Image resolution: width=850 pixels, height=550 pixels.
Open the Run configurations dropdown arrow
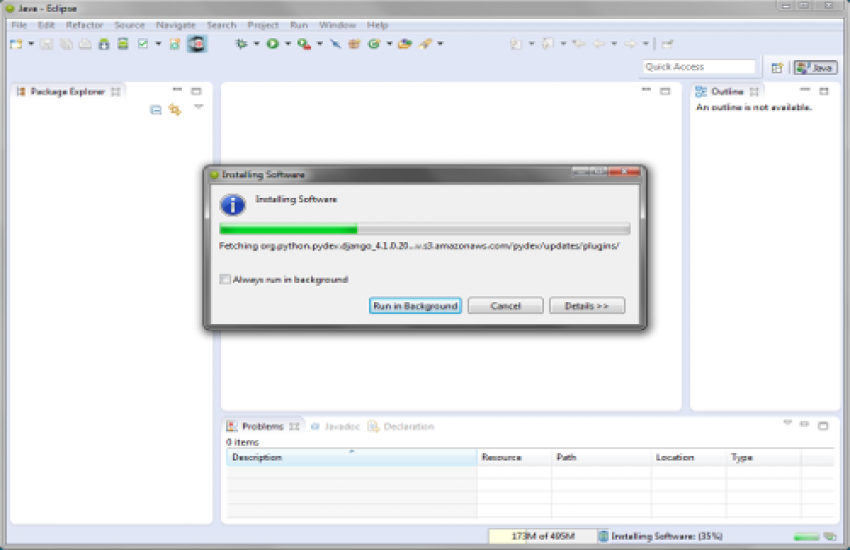pyautogui.click(x=288, y=44)
